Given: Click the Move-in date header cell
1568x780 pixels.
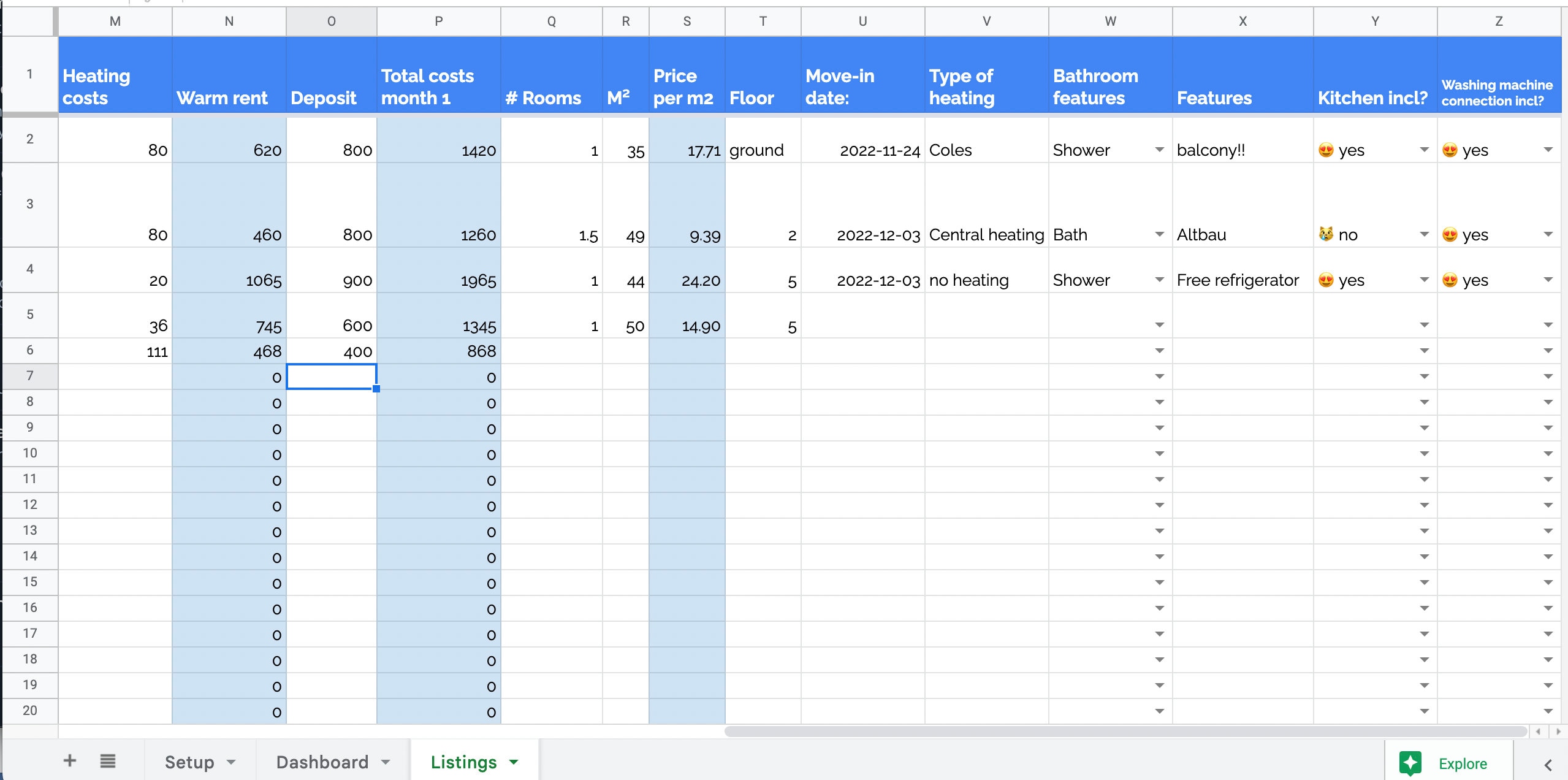Looking at the screenshot, I should (863, 75).
